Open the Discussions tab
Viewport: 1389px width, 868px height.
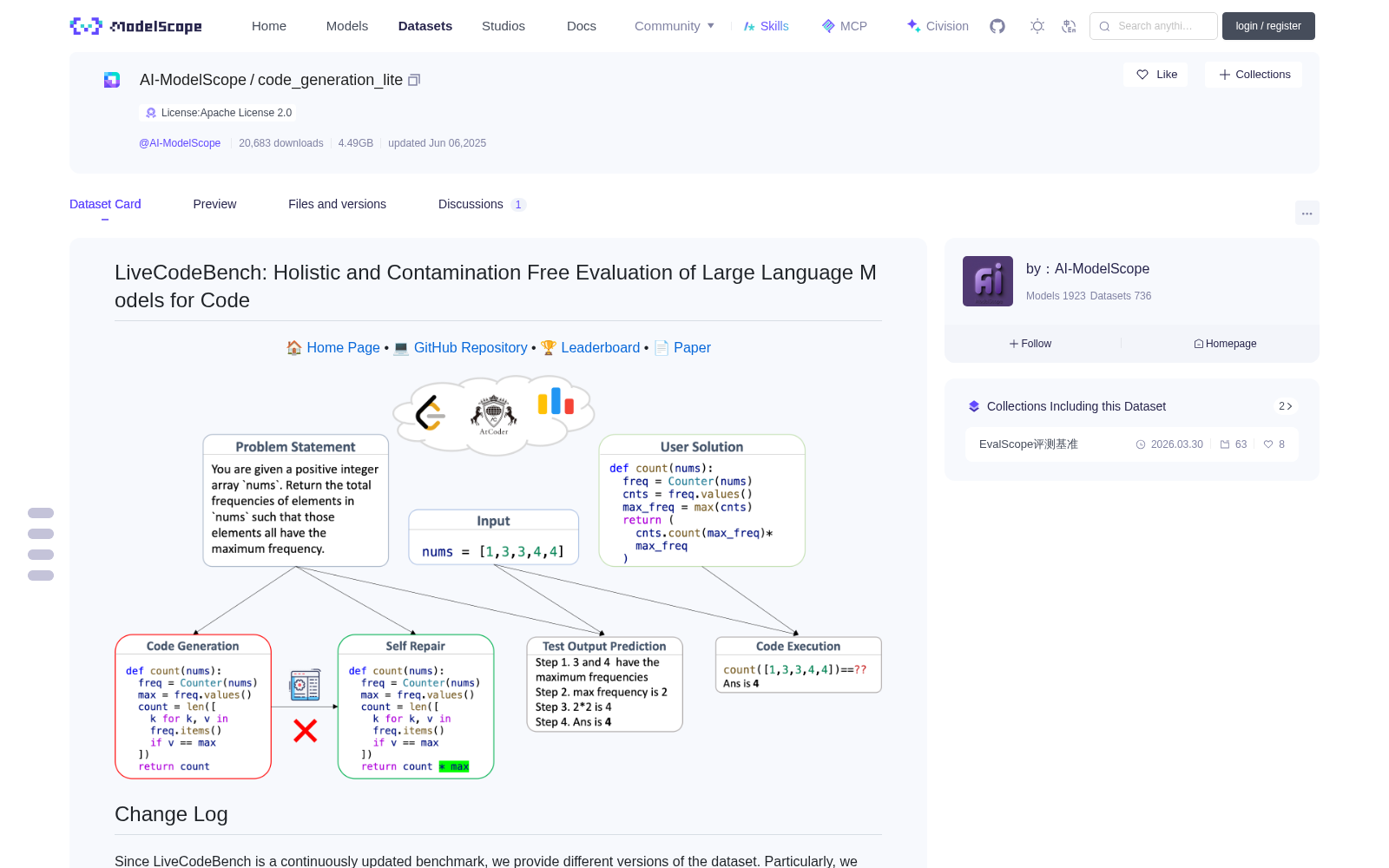click(x=482, y=204)
